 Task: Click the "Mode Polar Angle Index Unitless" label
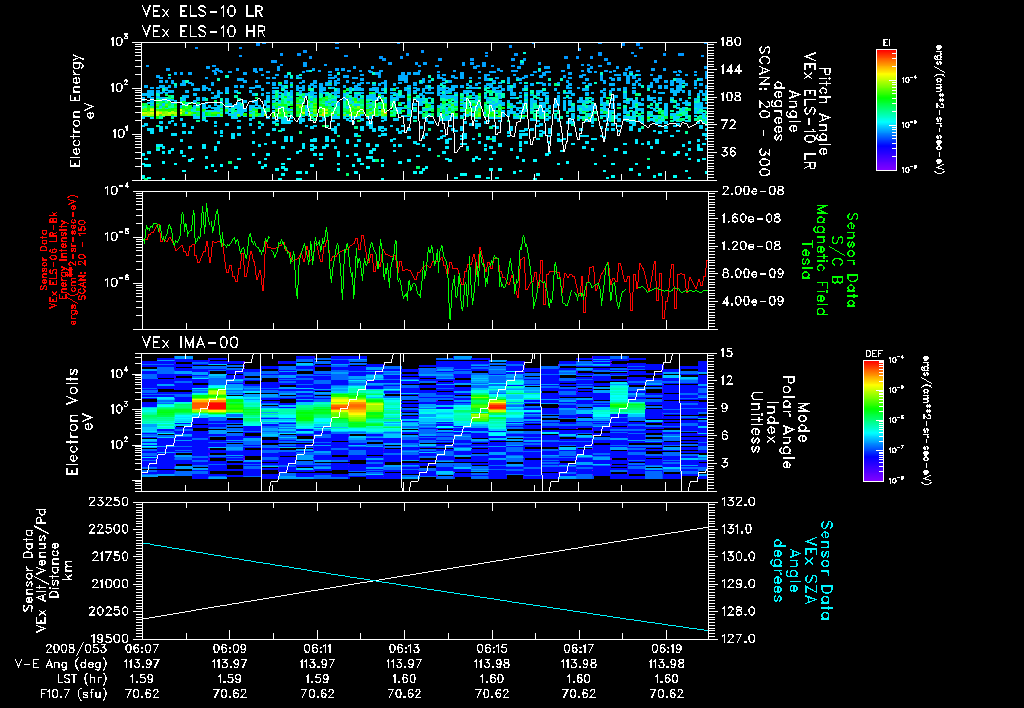click(780, 423)
